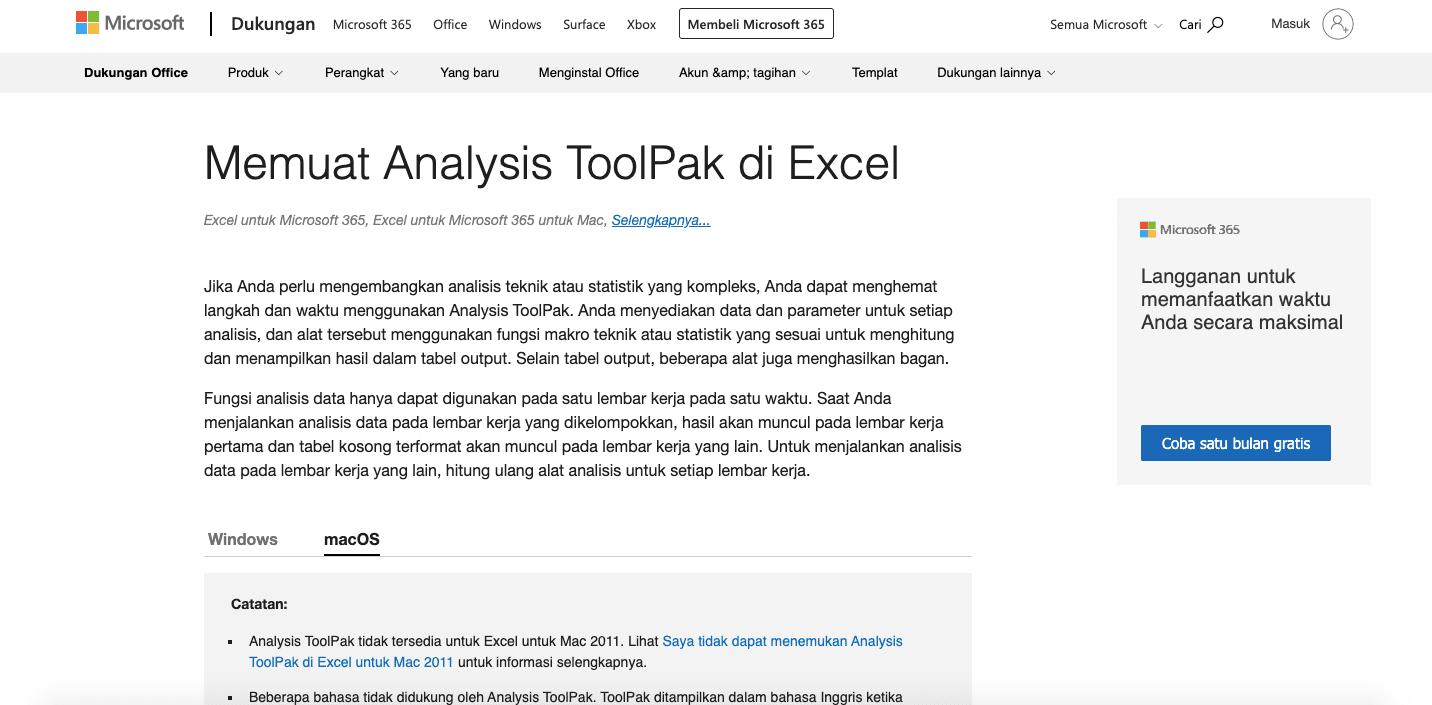The width and height of the screenshot is (1432, 705).
Task: Select the macOS tab
Action: 352,539
